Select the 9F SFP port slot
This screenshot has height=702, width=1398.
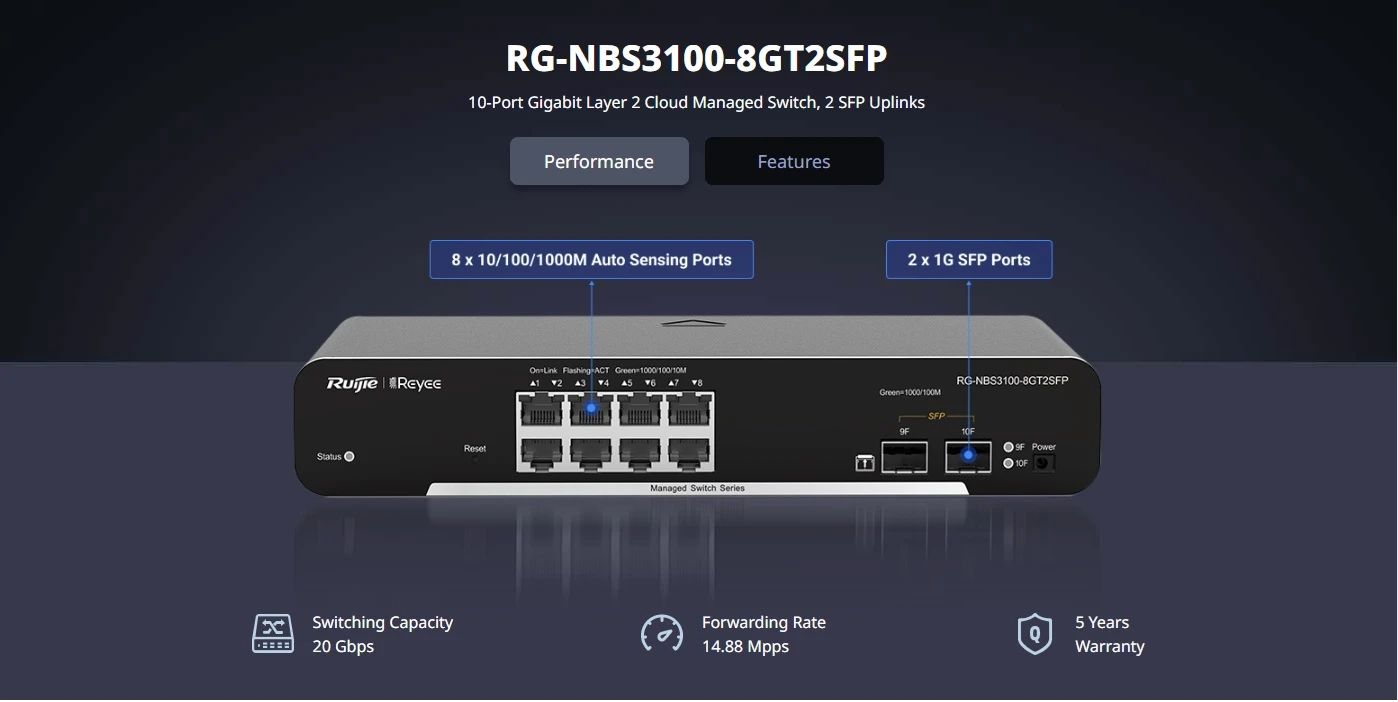(x=904, y=456)
